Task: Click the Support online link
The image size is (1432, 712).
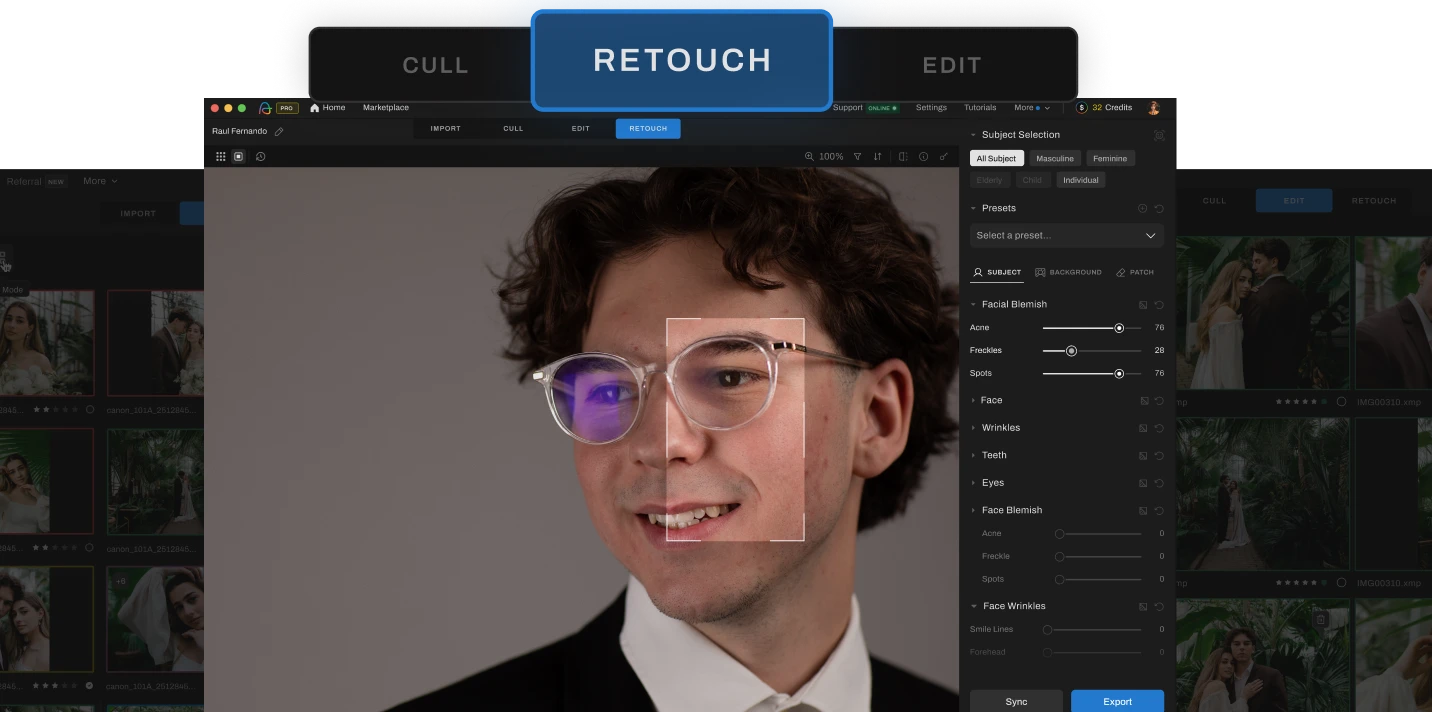Action: pyautogui.click(x=865, y=108)
